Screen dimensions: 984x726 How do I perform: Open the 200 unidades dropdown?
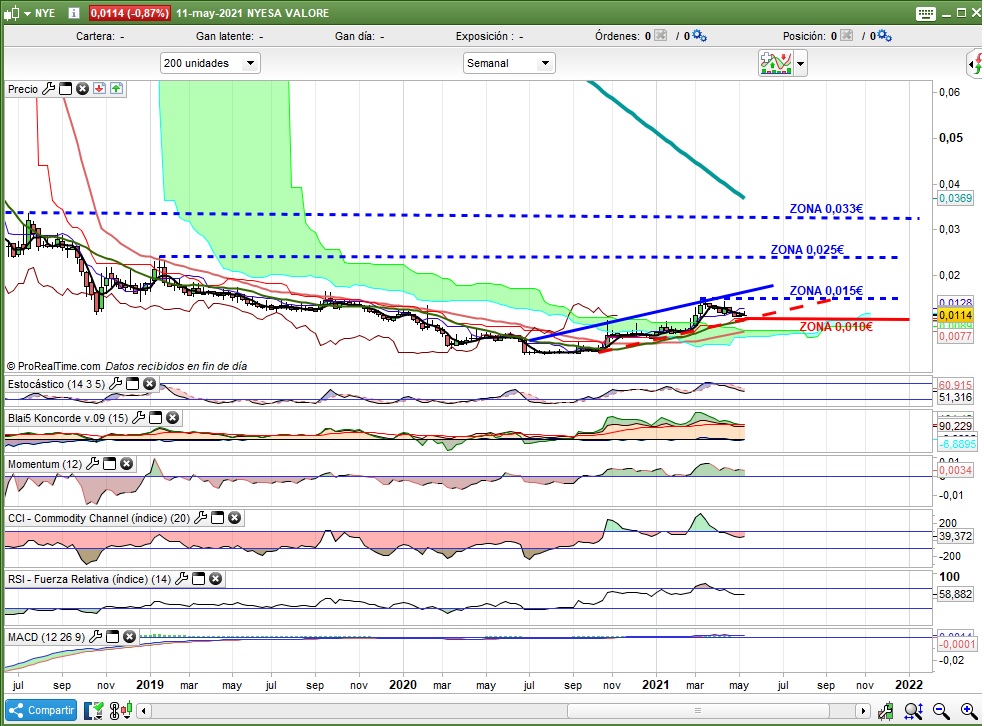click(210, 63)
